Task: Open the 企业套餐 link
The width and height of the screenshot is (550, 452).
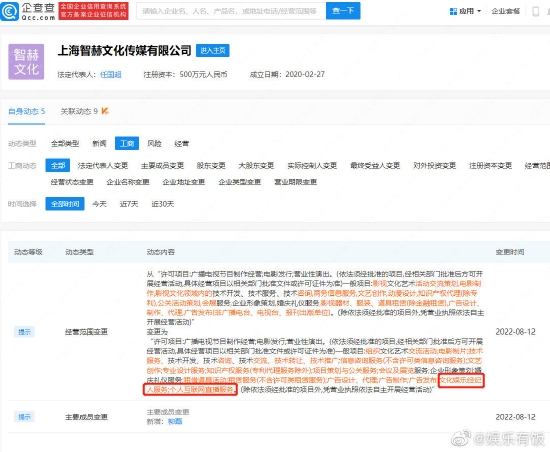Action: click(x=505, y=11)
